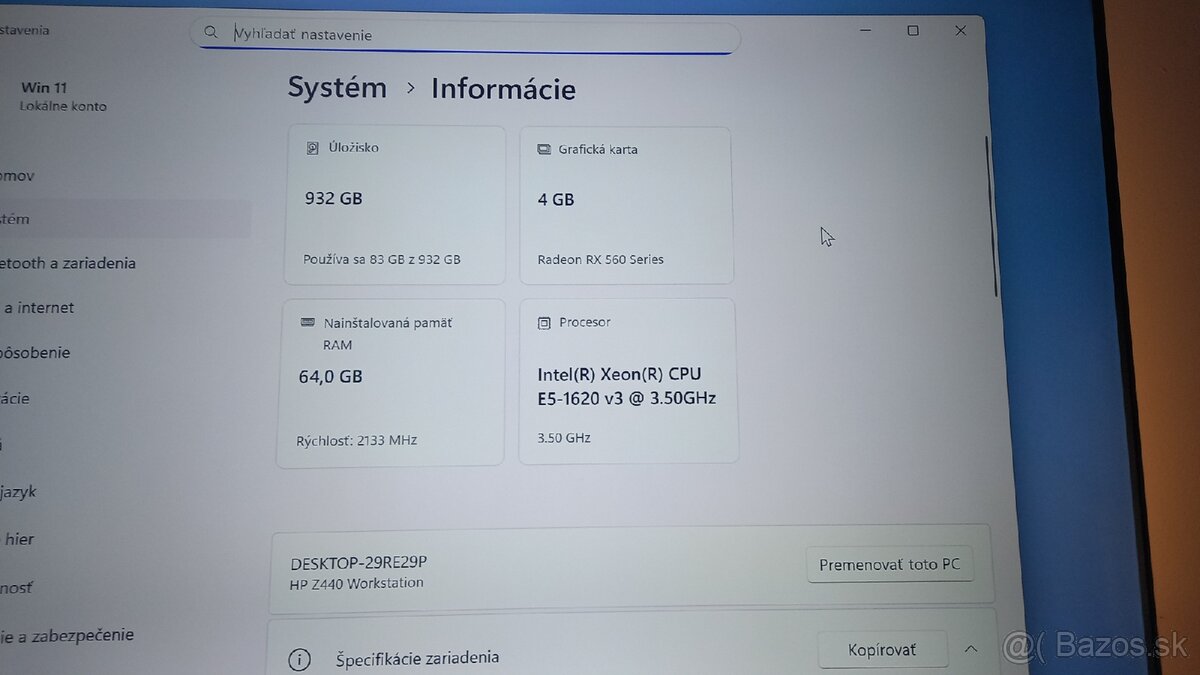Click inside the Vyhľadať nastavenie search field
1200x675 pixels.
pyautogui.click(x=450, y=34)
